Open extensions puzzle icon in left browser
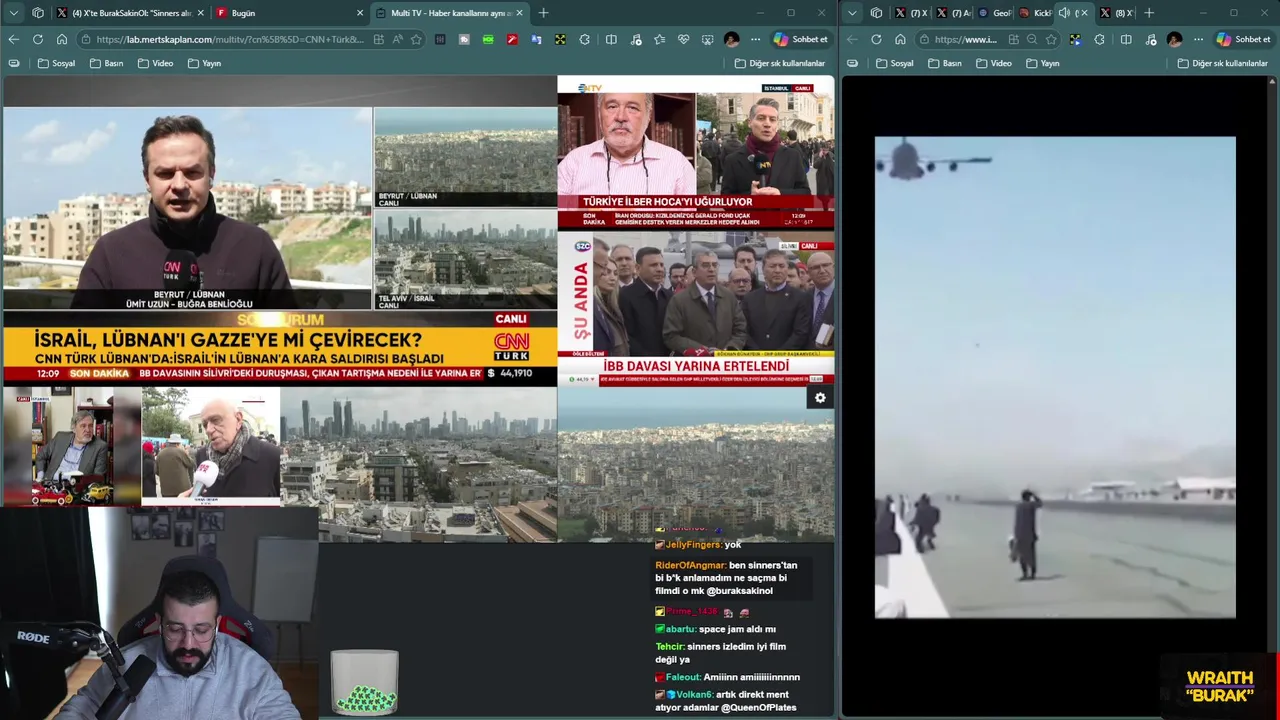This screenshot has width=1280, height=720. [584, 39]
